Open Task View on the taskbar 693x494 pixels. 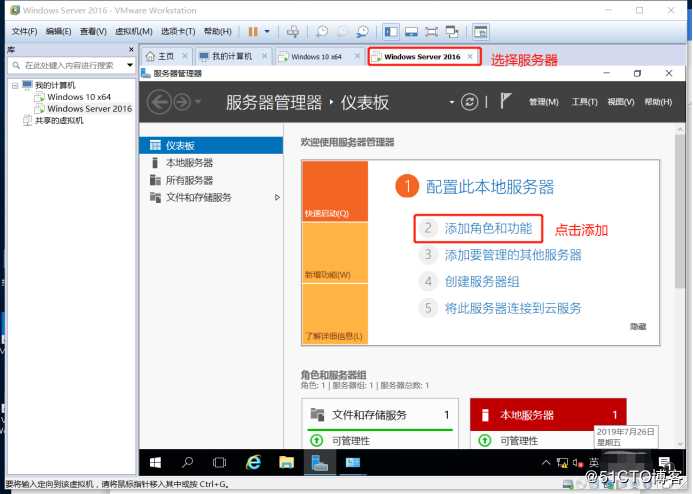pyautogui.click(x=219, y=463)
